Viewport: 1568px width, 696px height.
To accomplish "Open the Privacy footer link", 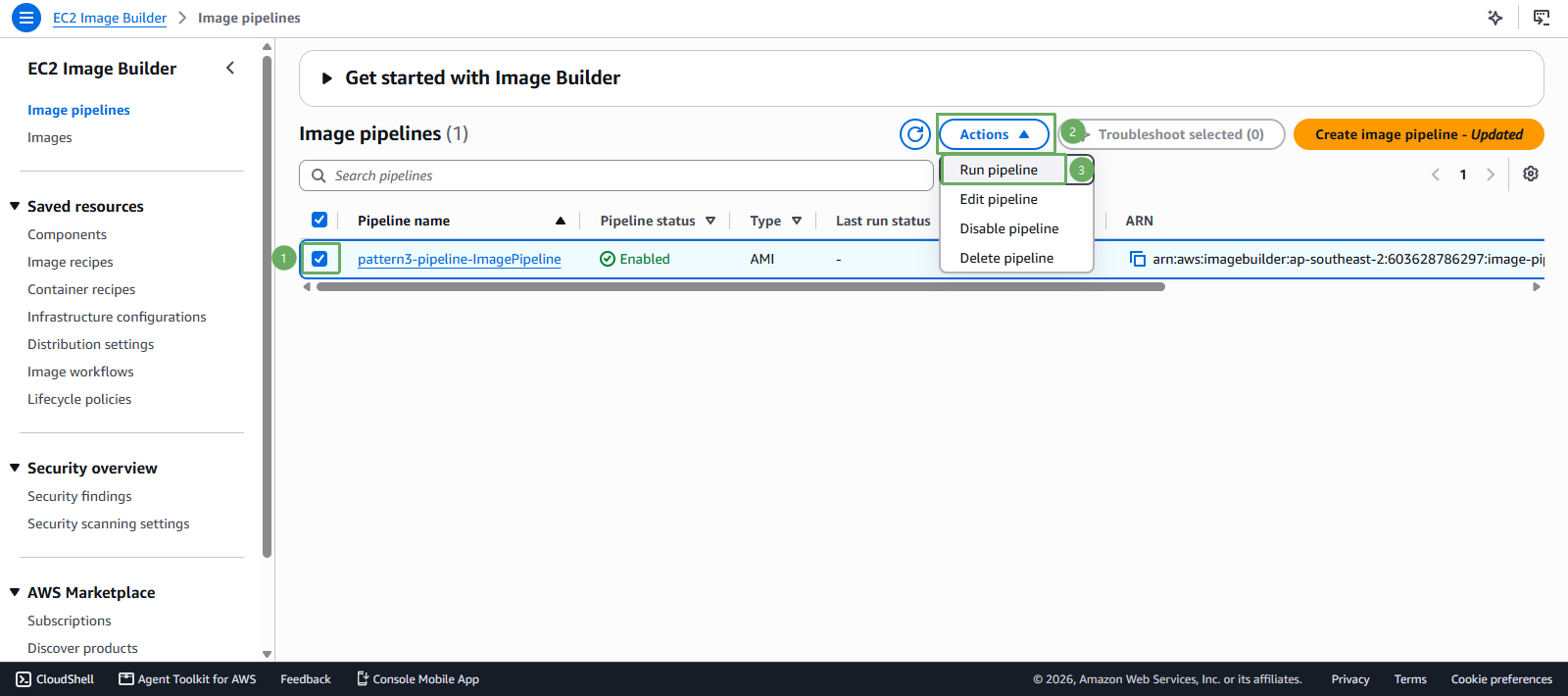I will pyautogui.click(x=1350, y=679).
